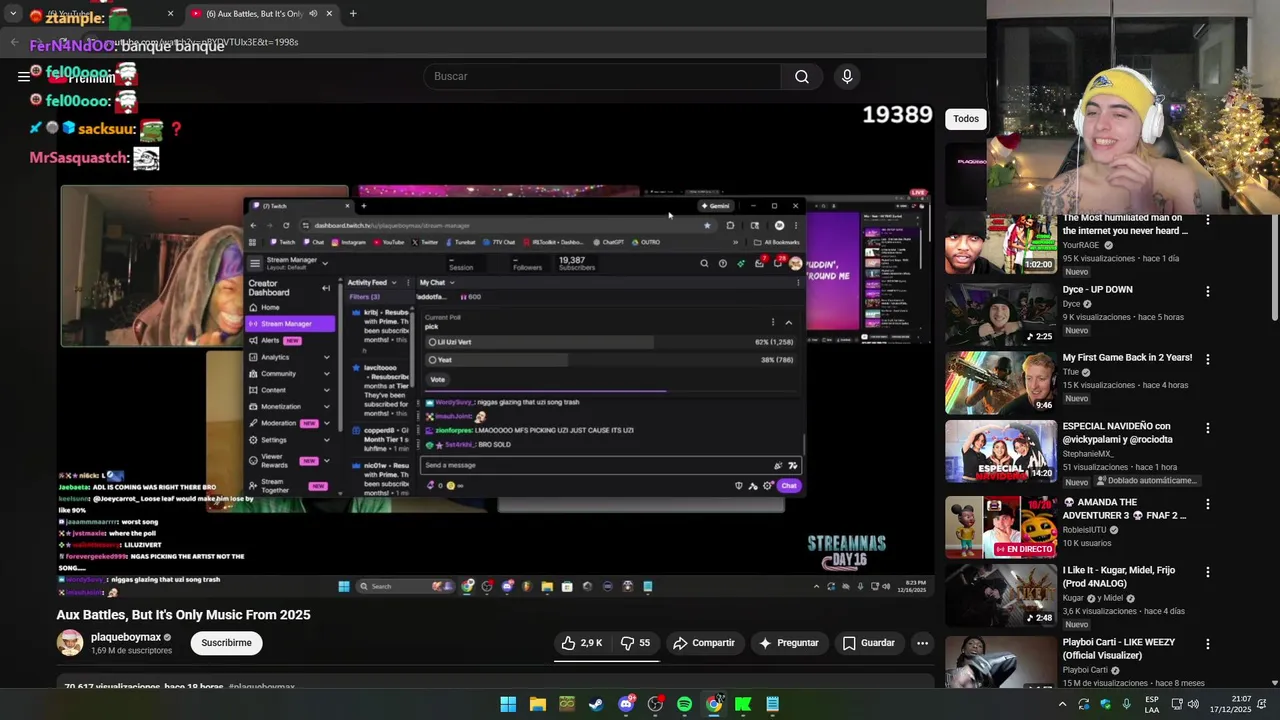Open the I Like It - Kugar video
1280x720 pixels.
(x=1119, y=577)
